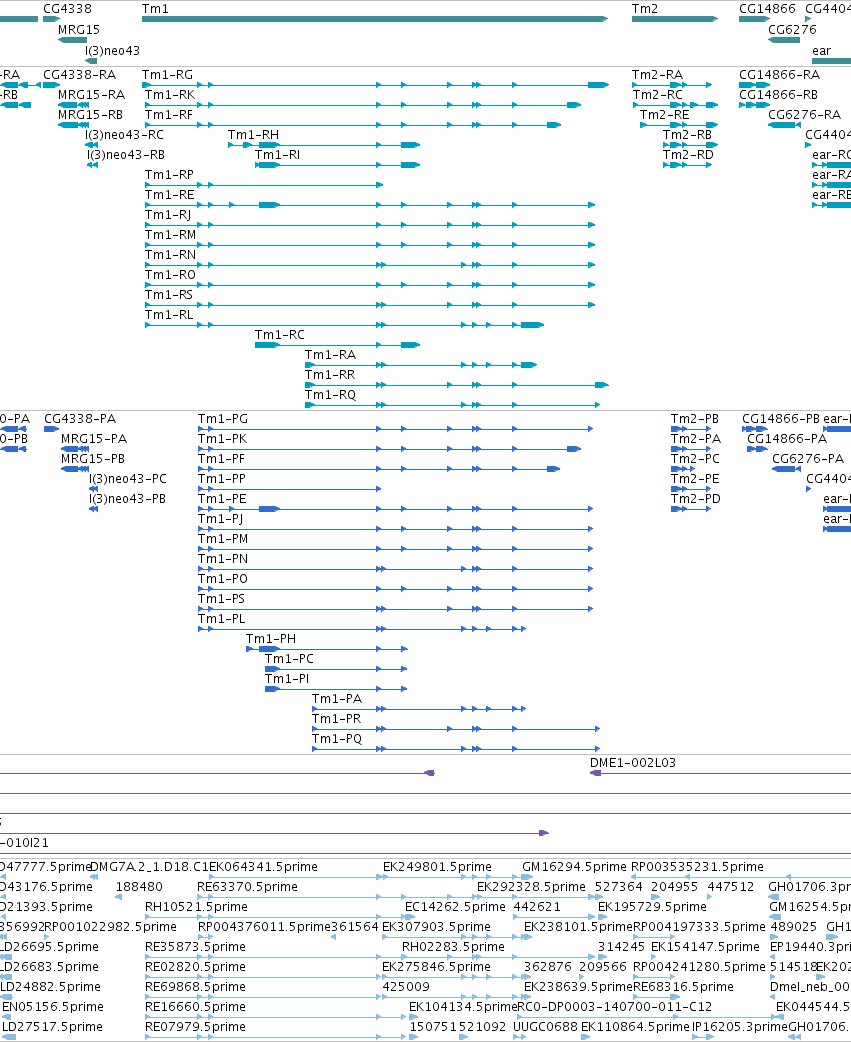Select protein Tm1-PG
This screenshot has height=1042, width=851.
pos(395,429)
